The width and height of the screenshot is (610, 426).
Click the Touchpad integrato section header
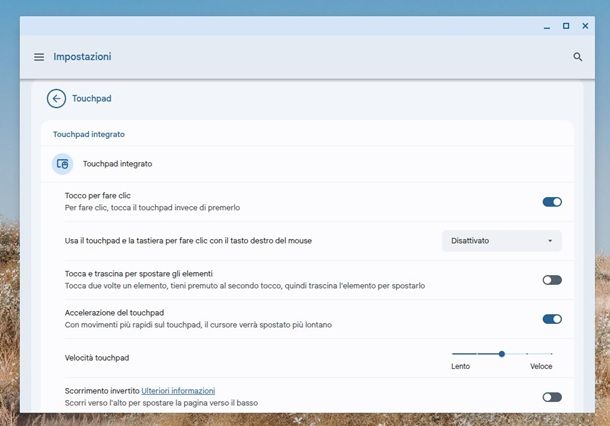click(x=89, y=134)
